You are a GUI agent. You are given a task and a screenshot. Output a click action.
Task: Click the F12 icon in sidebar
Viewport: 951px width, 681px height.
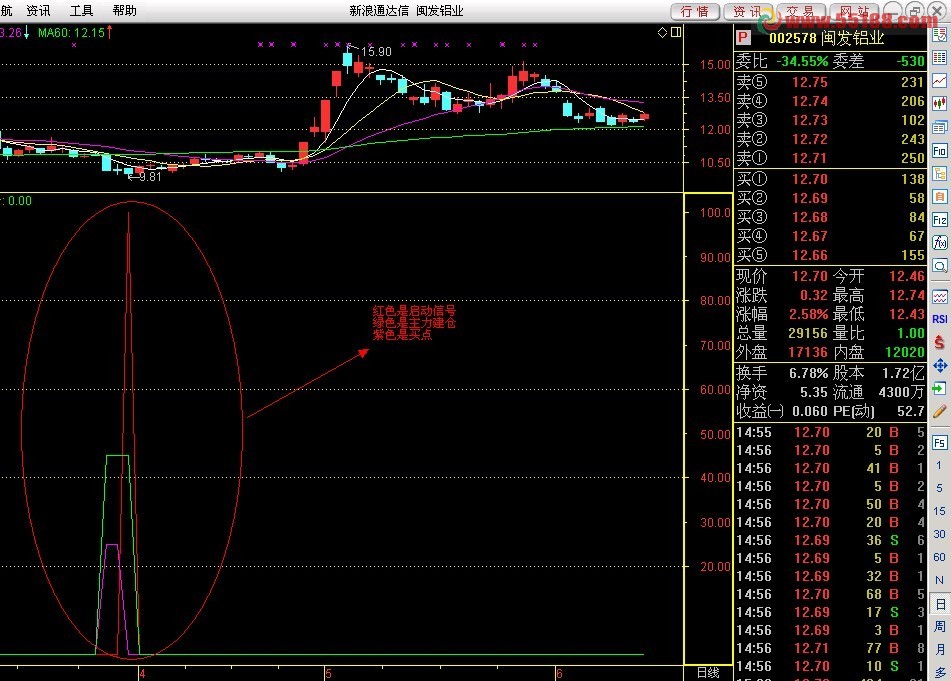tap(939, 220)
